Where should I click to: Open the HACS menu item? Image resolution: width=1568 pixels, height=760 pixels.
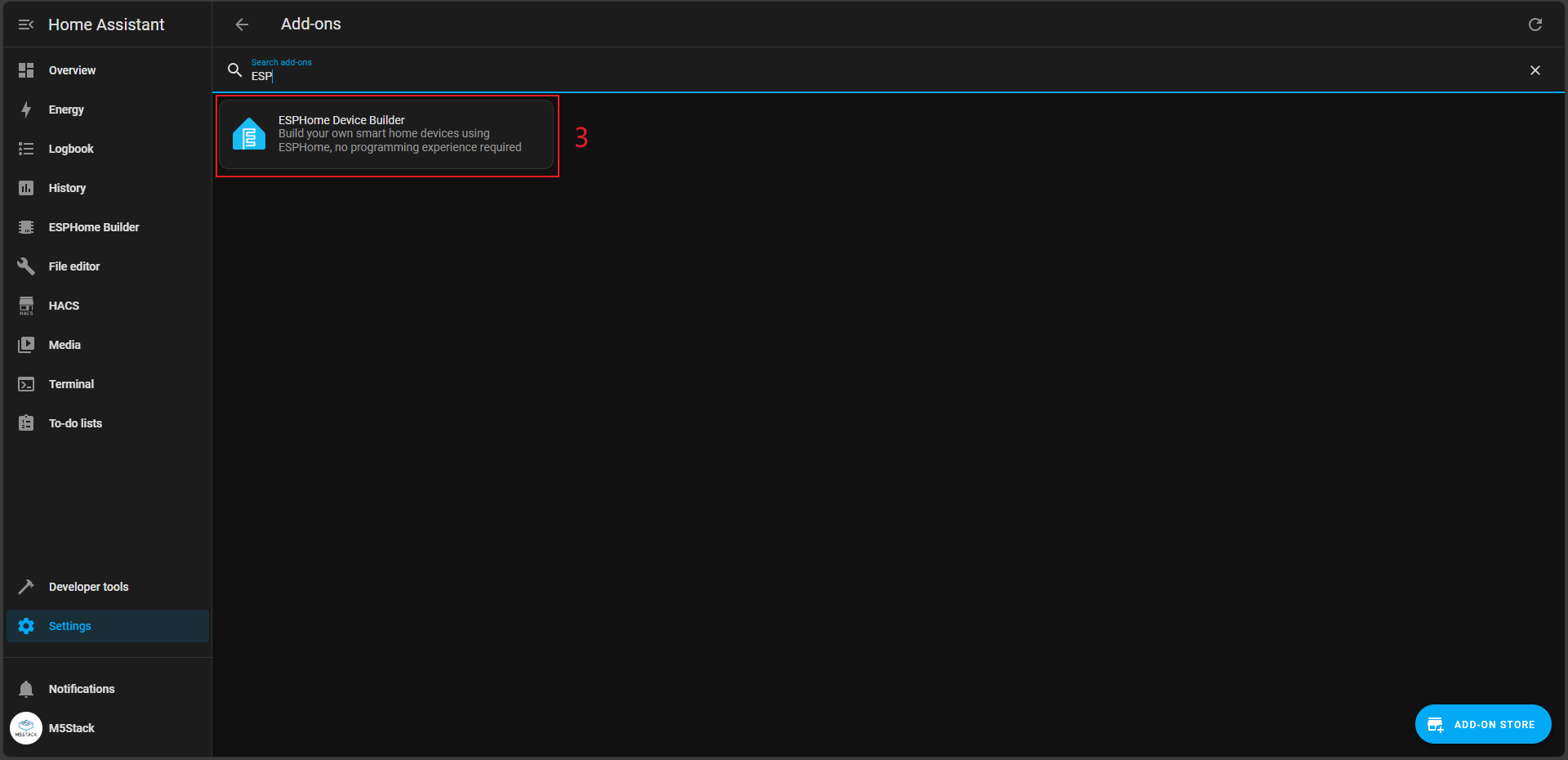pos(108,306)
